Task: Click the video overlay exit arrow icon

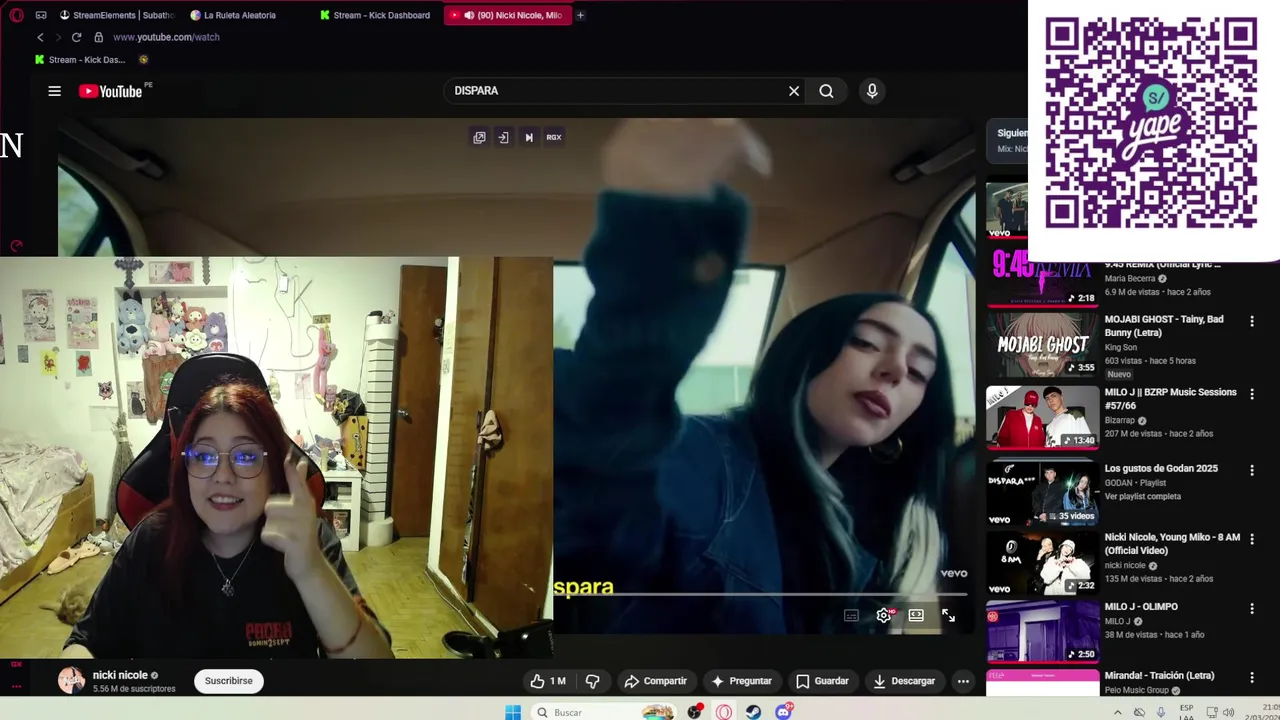Action: point(503,137)
